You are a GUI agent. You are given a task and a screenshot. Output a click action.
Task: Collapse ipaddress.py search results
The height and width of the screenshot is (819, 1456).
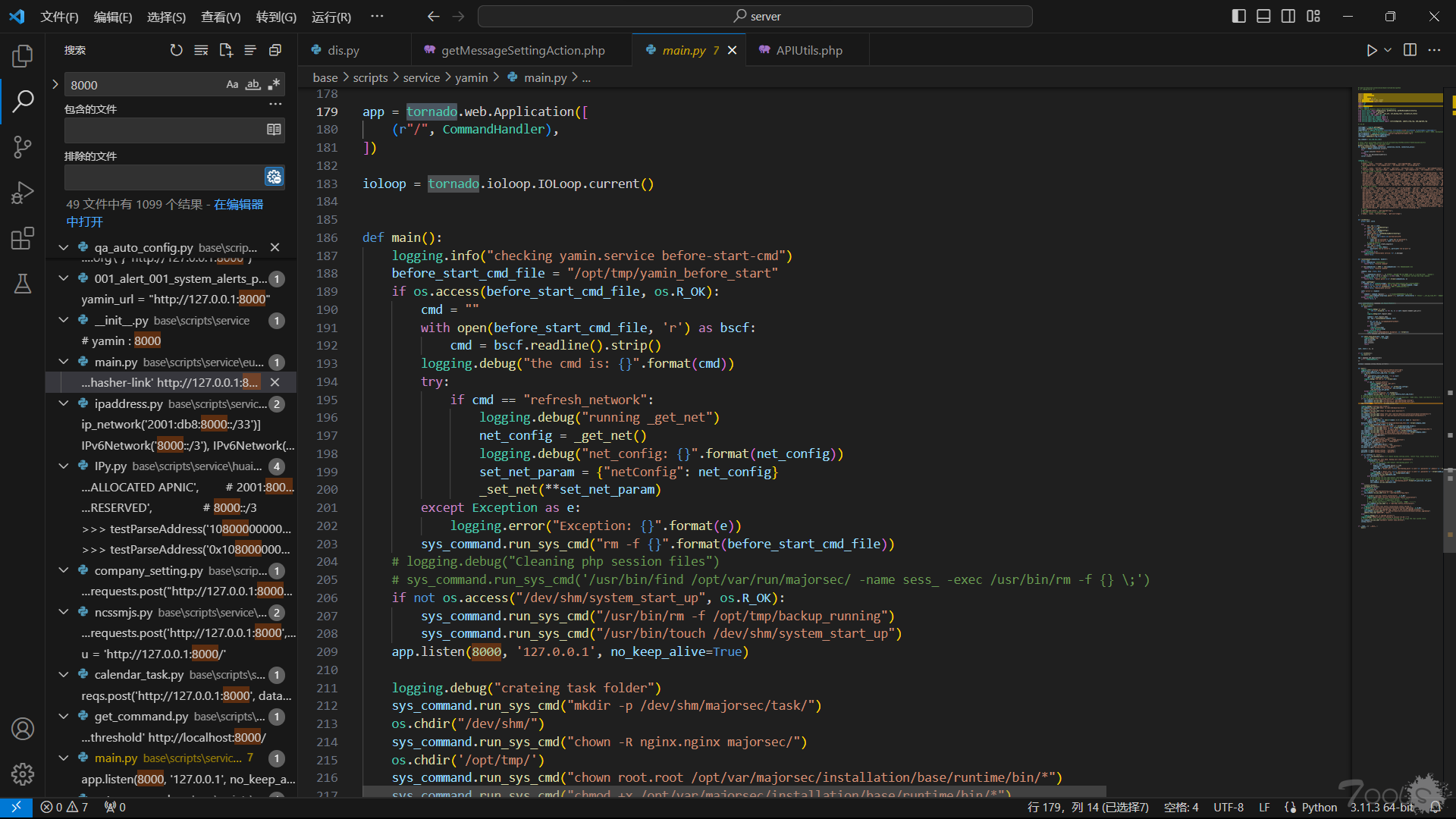tap(64, 403)
